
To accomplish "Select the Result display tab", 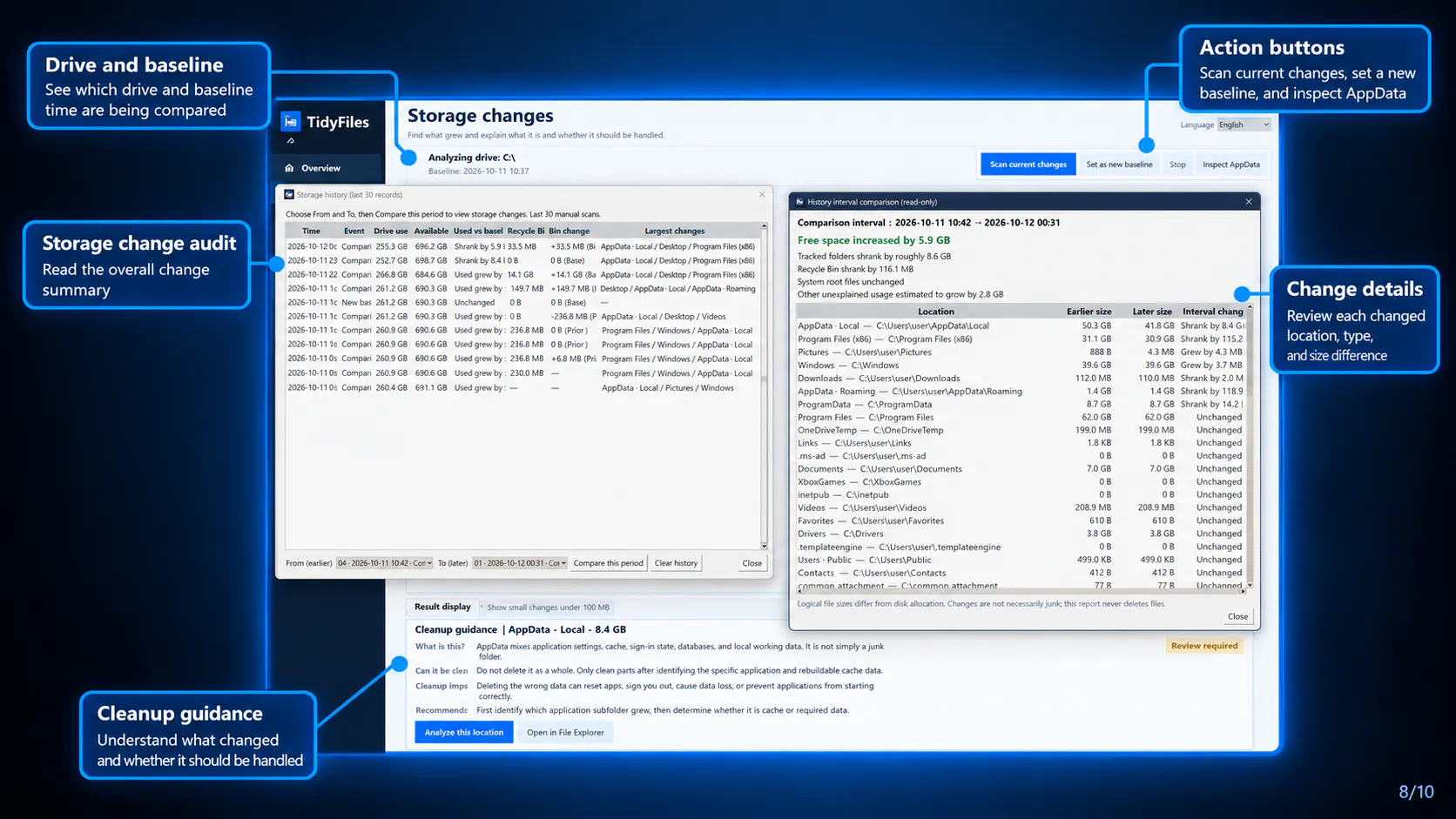I will (x=442, y=607).
